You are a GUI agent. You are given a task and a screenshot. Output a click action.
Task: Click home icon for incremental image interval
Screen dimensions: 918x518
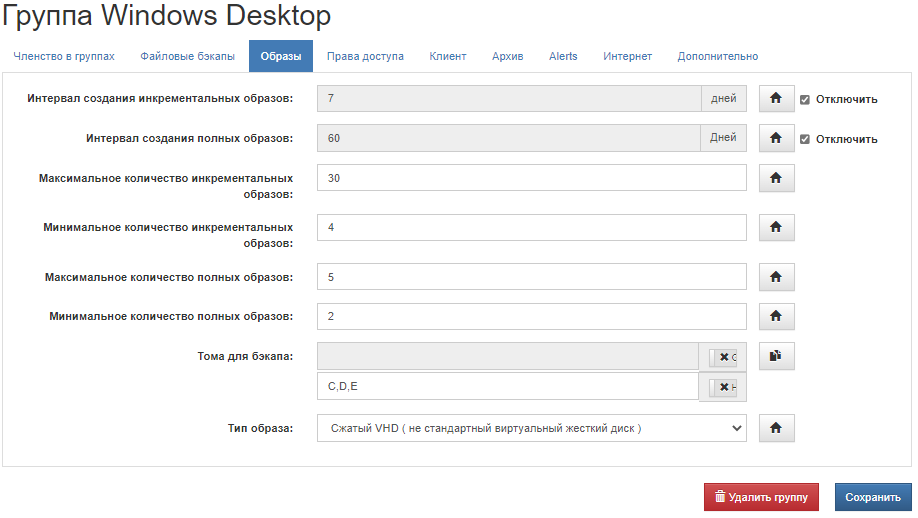coord(776,98)
